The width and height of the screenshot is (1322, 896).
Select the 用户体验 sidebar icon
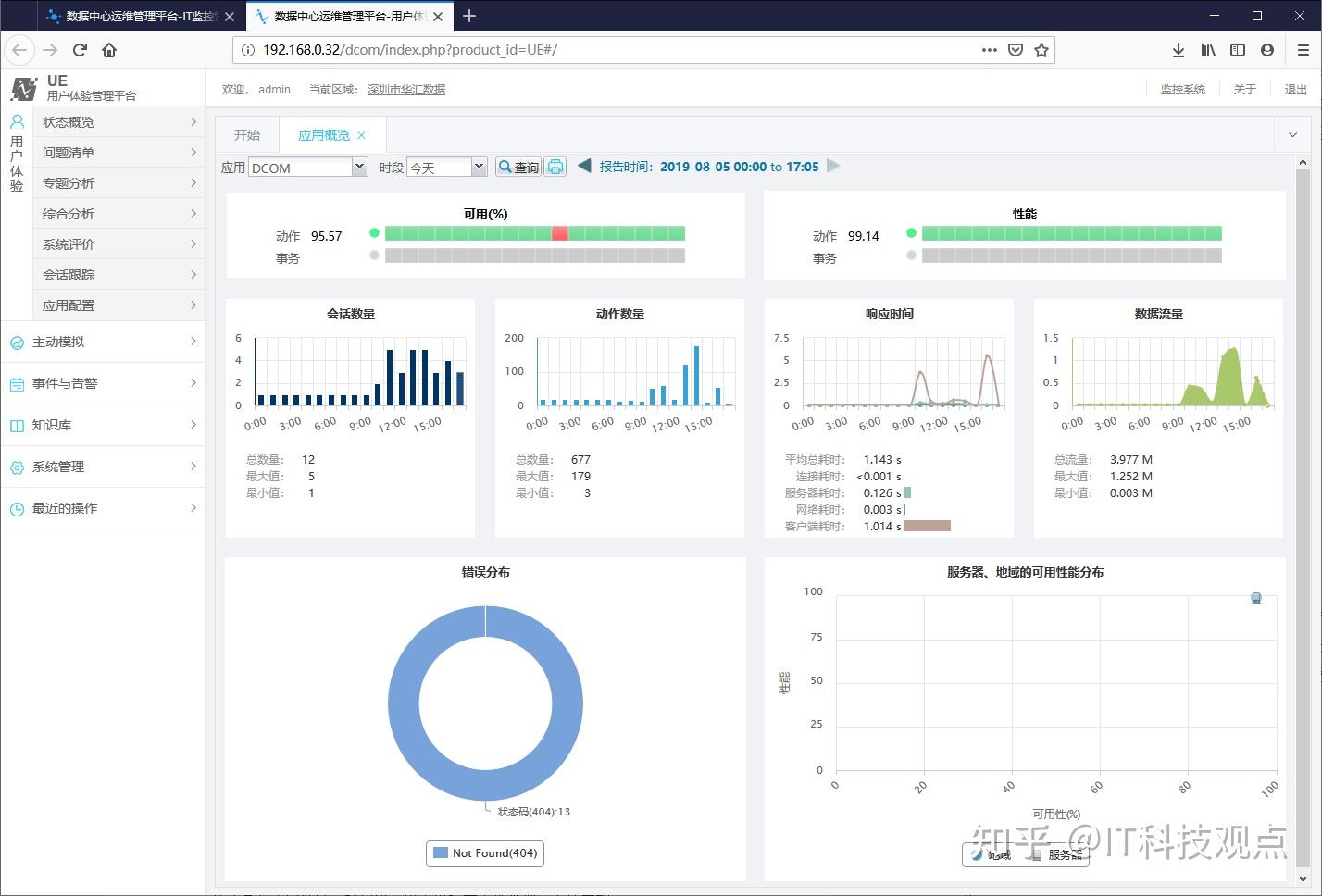17,121
